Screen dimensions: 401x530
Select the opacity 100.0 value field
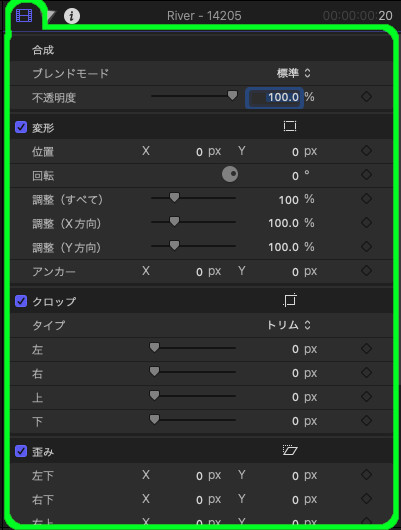[x=274, y=97]
